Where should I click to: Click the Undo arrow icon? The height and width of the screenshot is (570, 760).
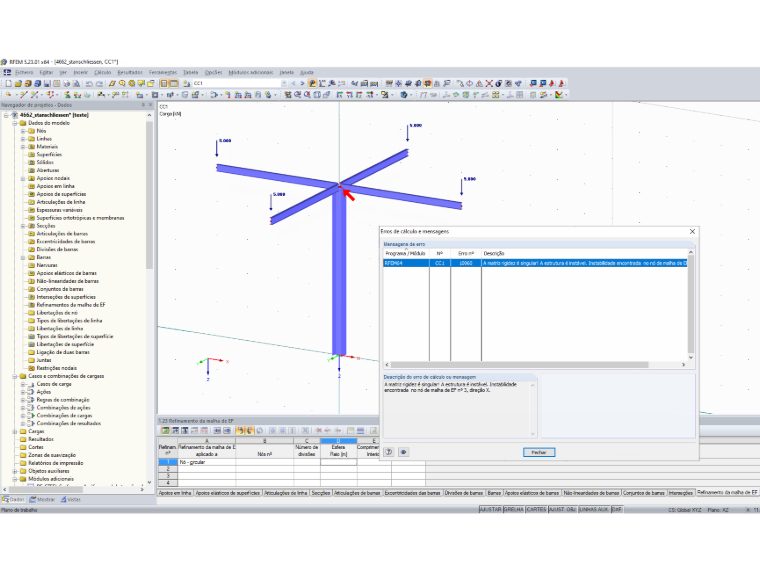click(89, 83)
